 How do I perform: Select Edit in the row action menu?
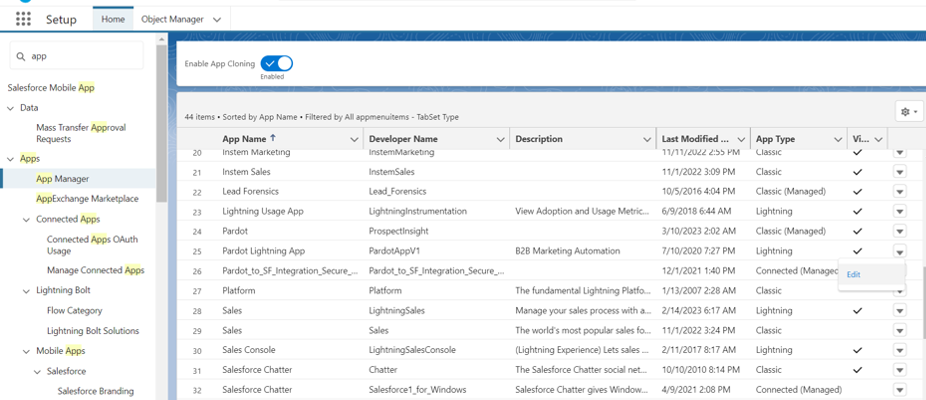pyautogui.click(x=871, y=275)
